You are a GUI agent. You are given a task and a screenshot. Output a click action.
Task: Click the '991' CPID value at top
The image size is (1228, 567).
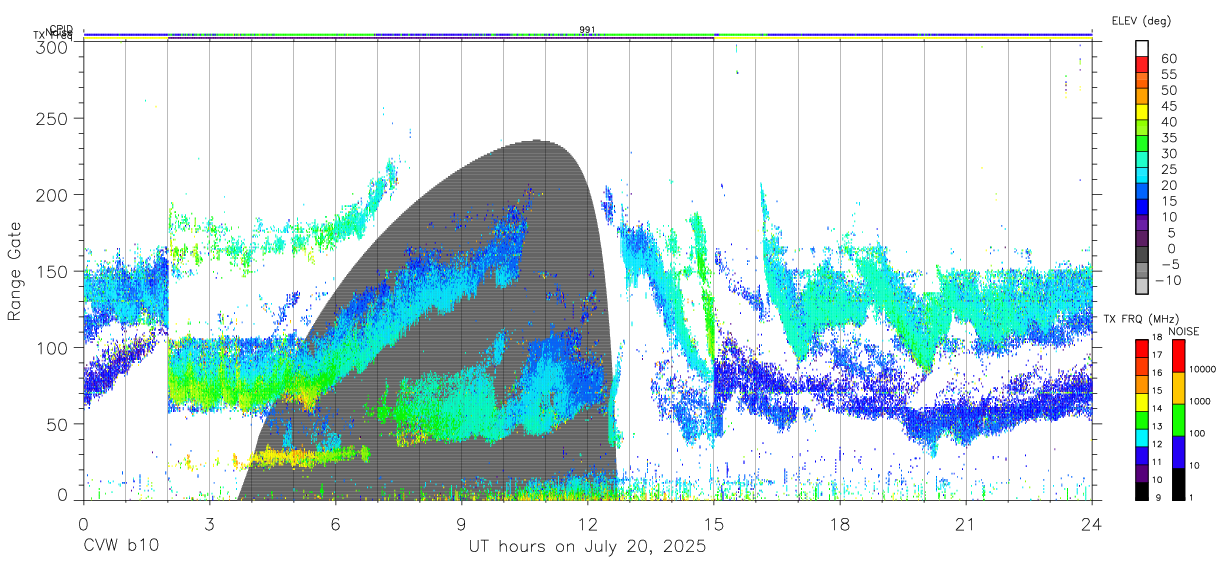click(587, 30)
